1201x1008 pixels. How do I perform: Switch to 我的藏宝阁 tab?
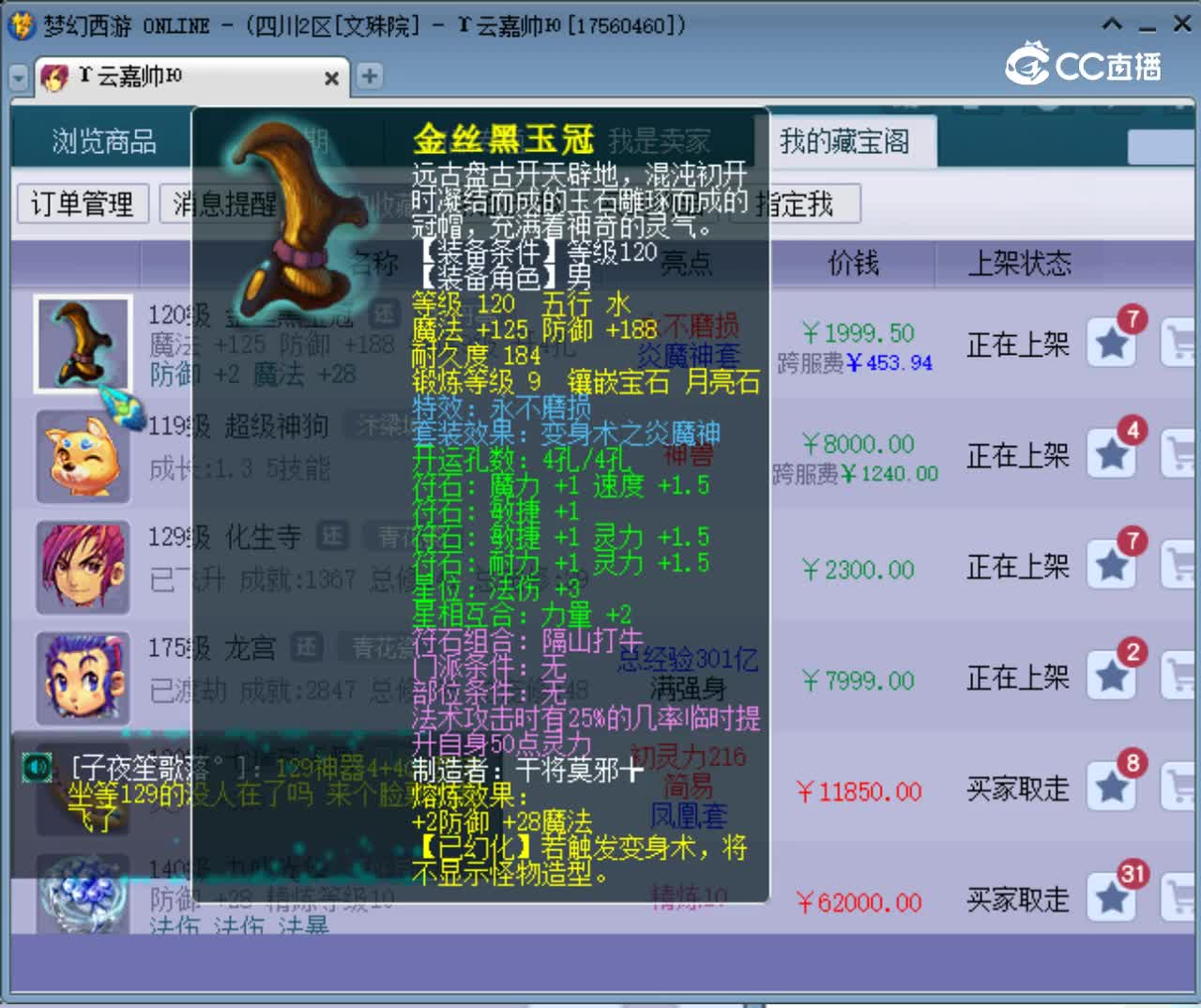click(844, 141)
